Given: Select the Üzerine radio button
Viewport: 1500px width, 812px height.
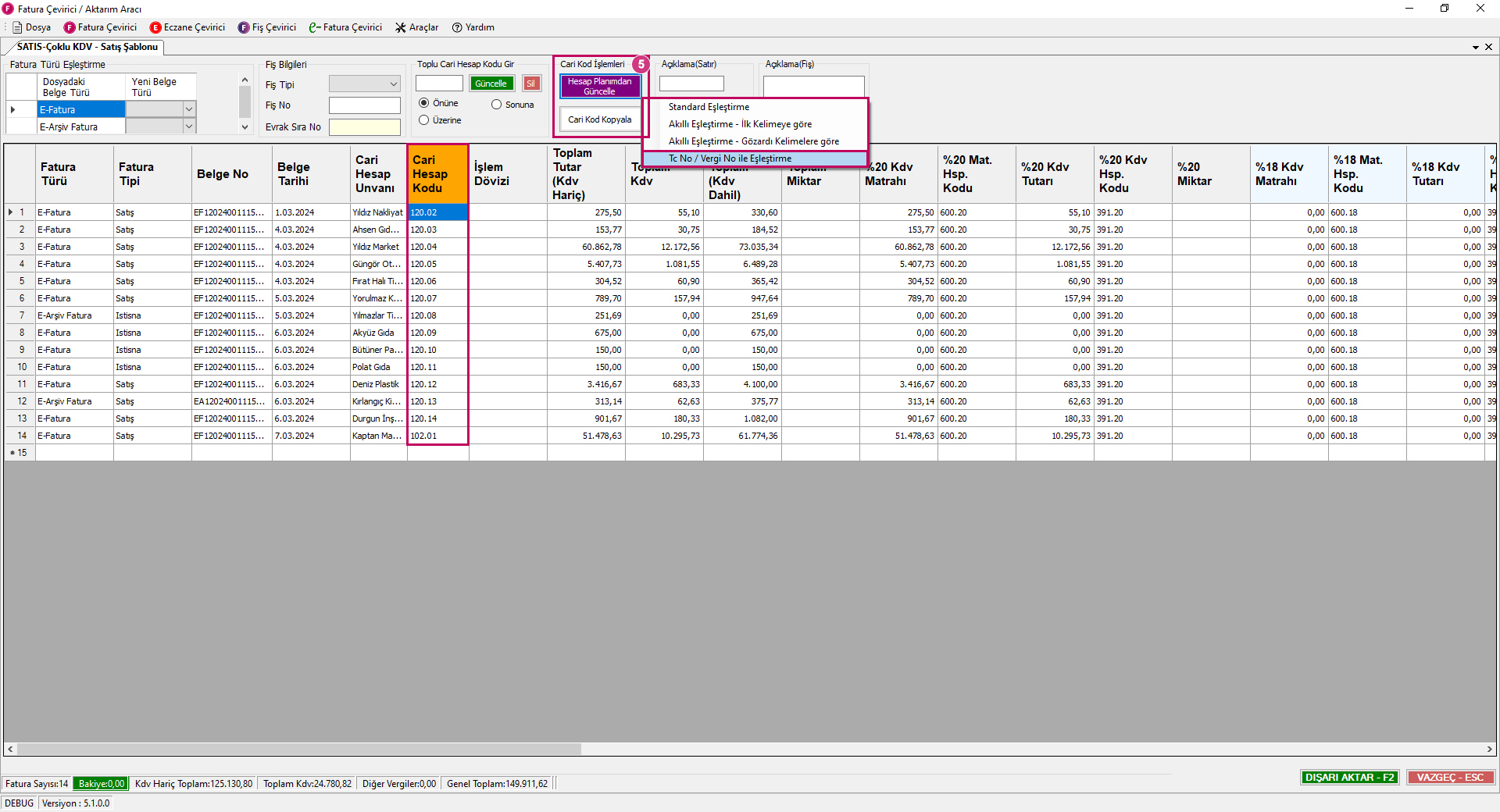Looking at the screenshot, I should click(x=424, y=120).
